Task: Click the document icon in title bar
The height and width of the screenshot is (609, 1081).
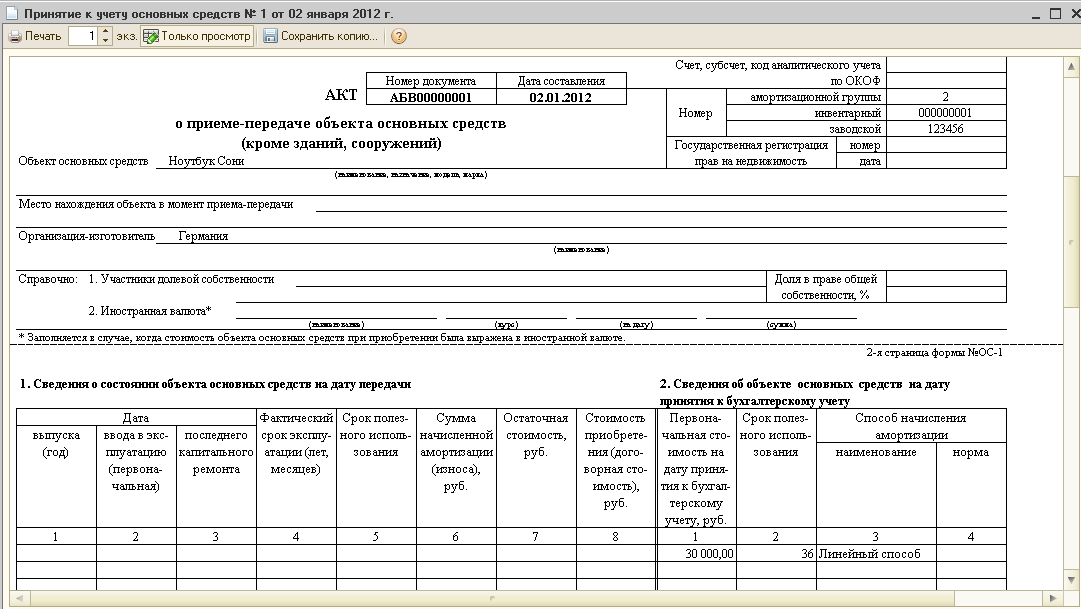Action: click(12, 13)
